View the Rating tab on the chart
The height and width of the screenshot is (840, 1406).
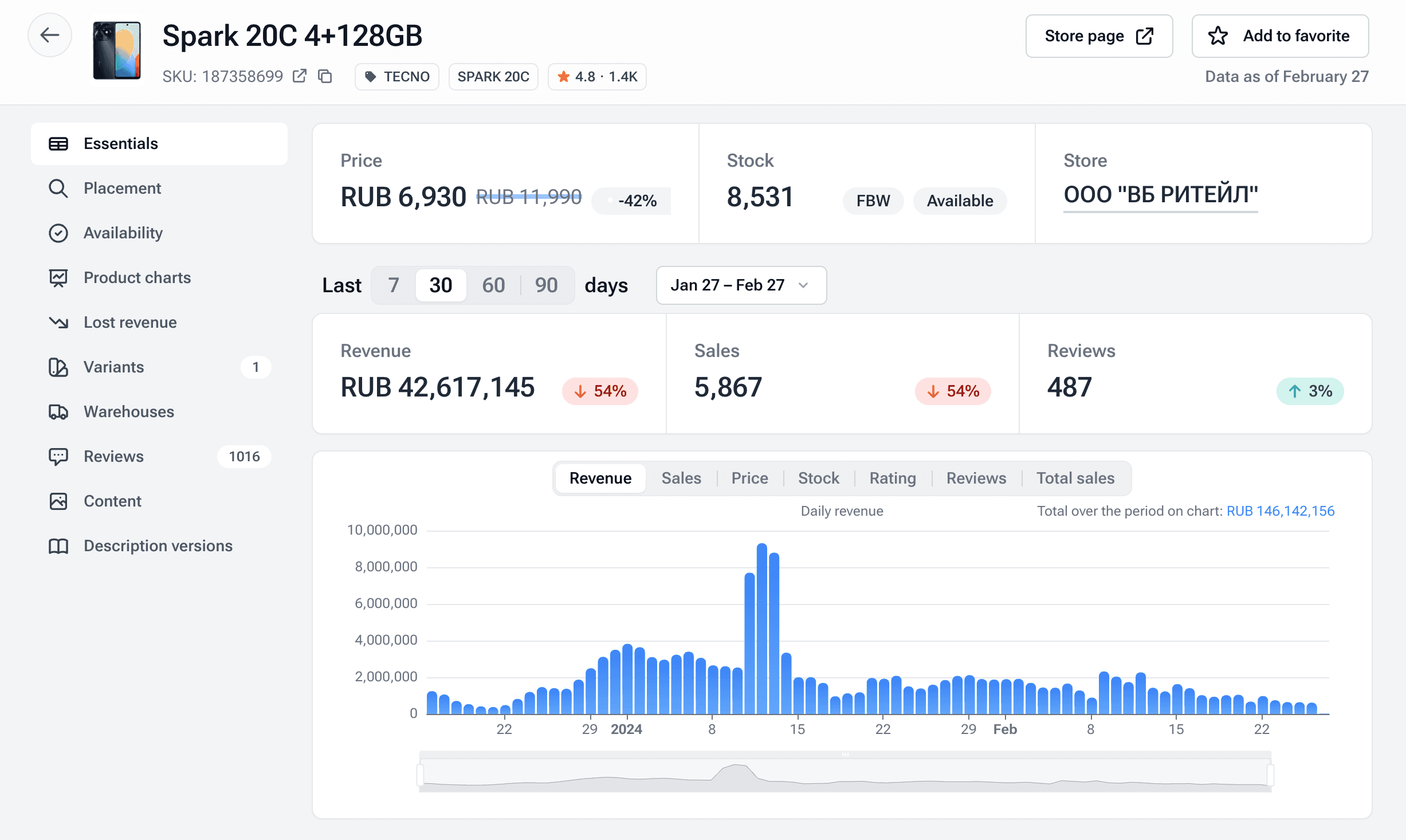pyautogui.click(x=892, y=477)
